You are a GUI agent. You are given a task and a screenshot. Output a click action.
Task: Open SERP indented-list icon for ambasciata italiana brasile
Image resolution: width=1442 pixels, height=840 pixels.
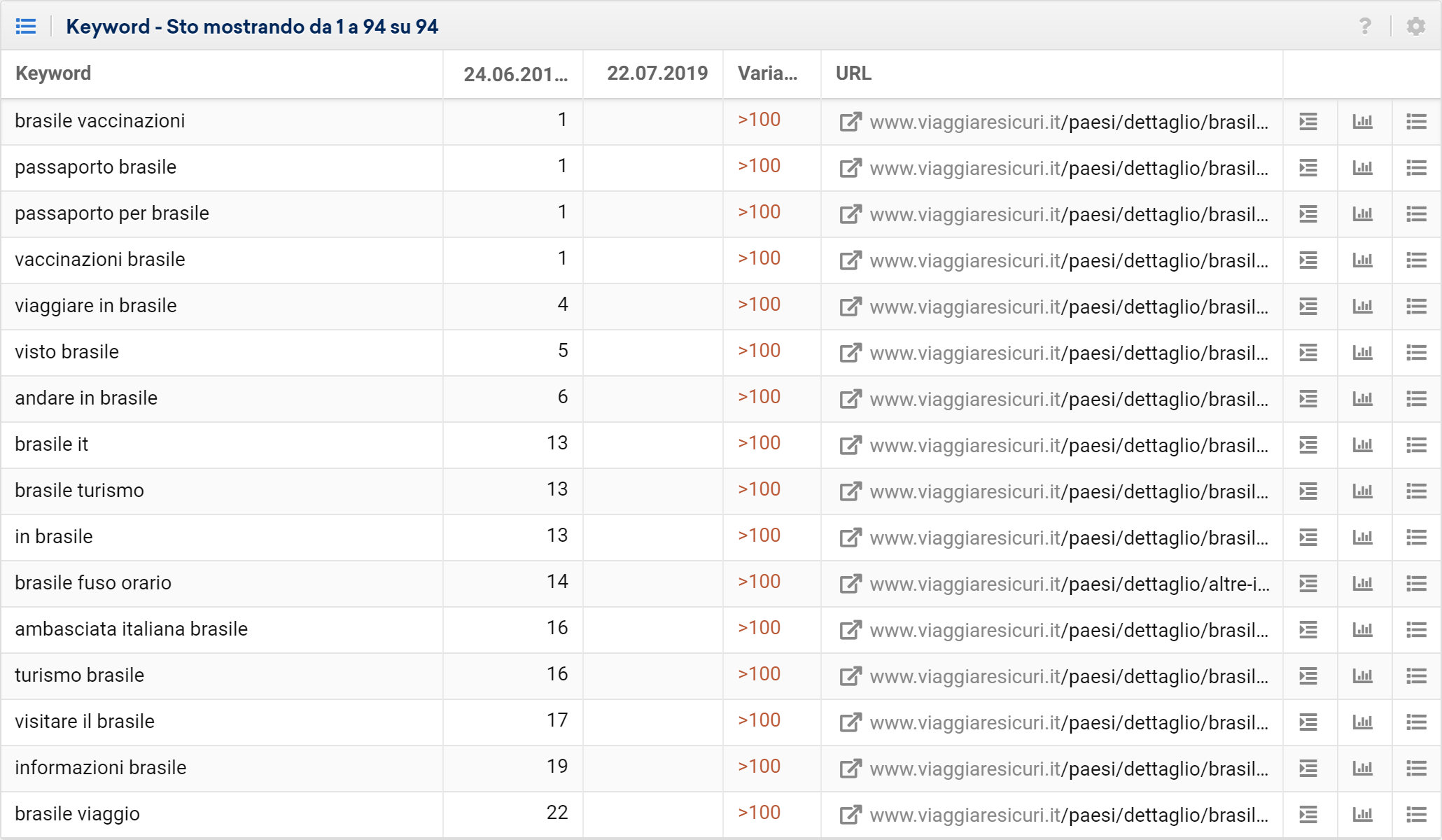[1308, 630]
